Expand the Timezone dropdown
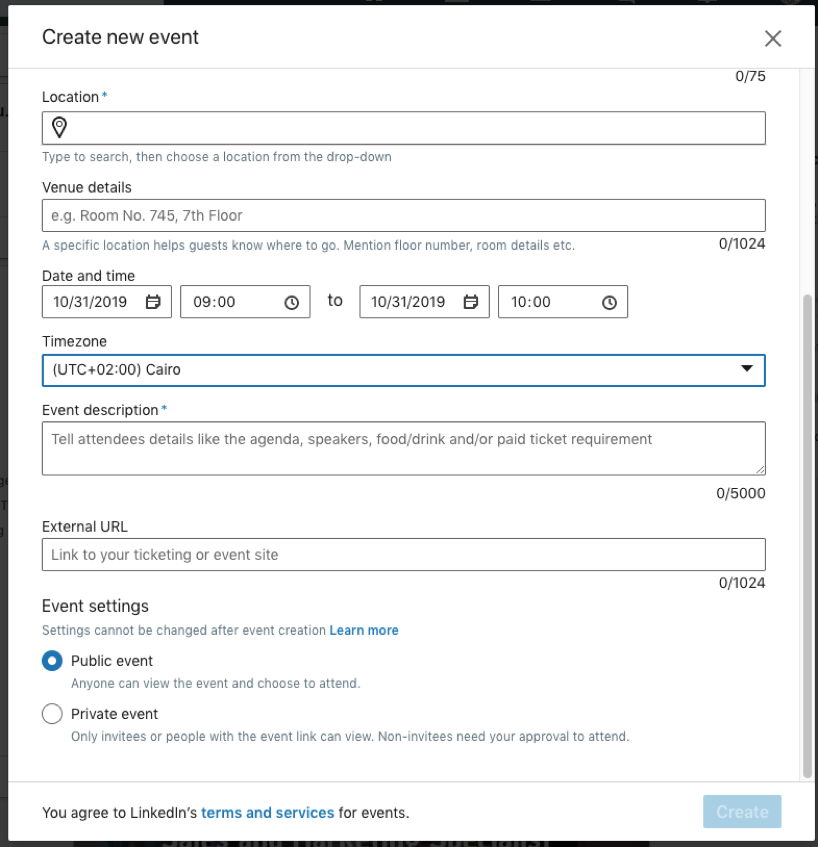The height and width of the screenshot is (847, 818). point(402,370)
